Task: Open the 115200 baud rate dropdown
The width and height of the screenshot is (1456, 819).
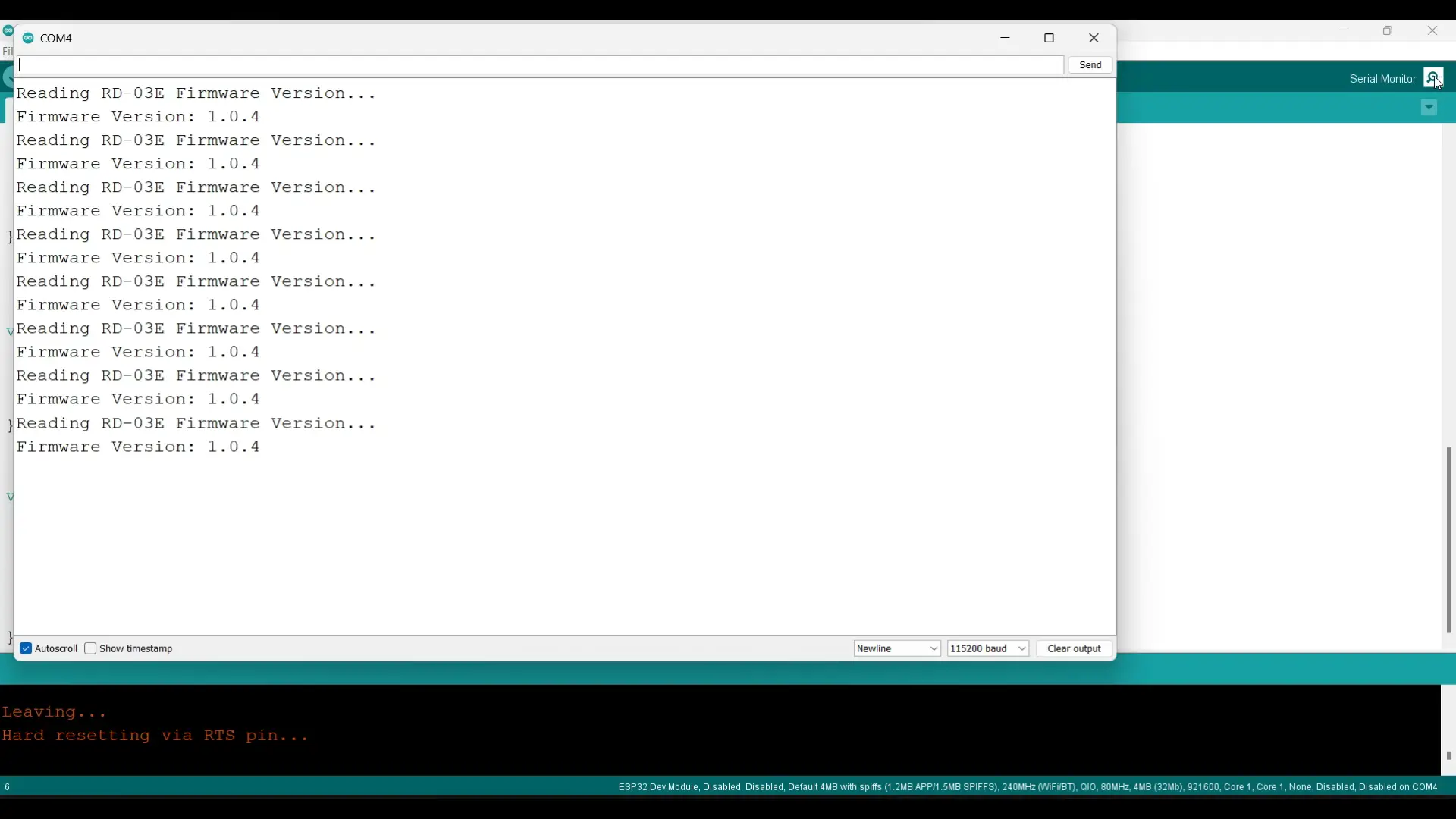Action: [x=989, y=649]
